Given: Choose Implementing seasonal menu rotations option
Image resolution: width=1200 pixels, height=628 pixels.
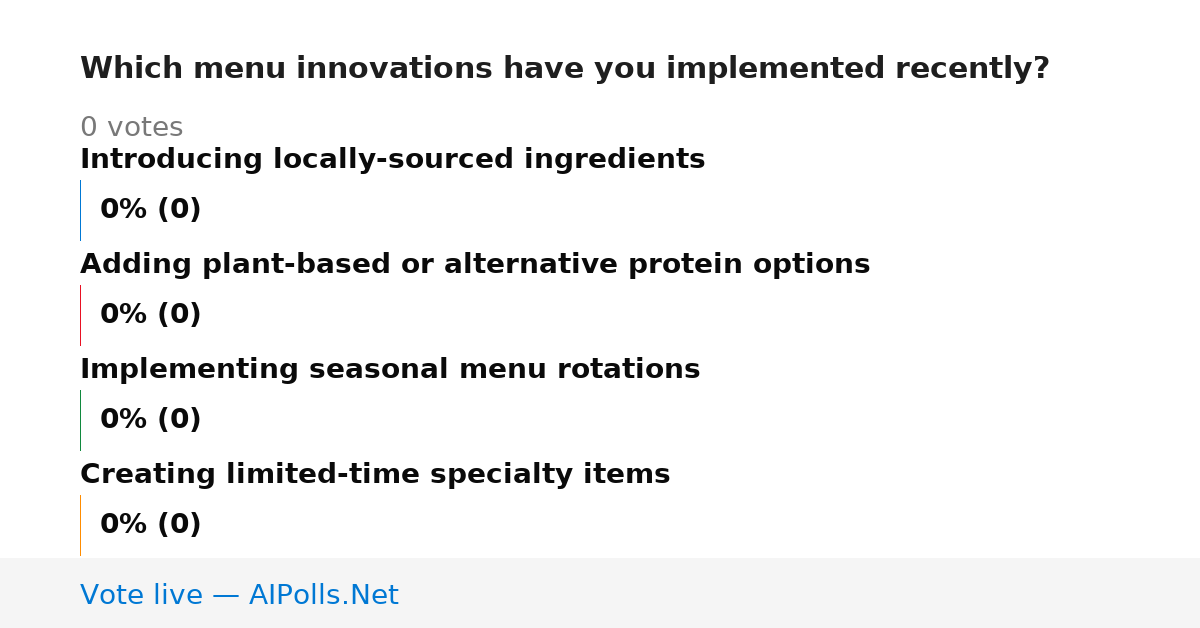Looking at the screenshot, I should click(x=390, y=370).
